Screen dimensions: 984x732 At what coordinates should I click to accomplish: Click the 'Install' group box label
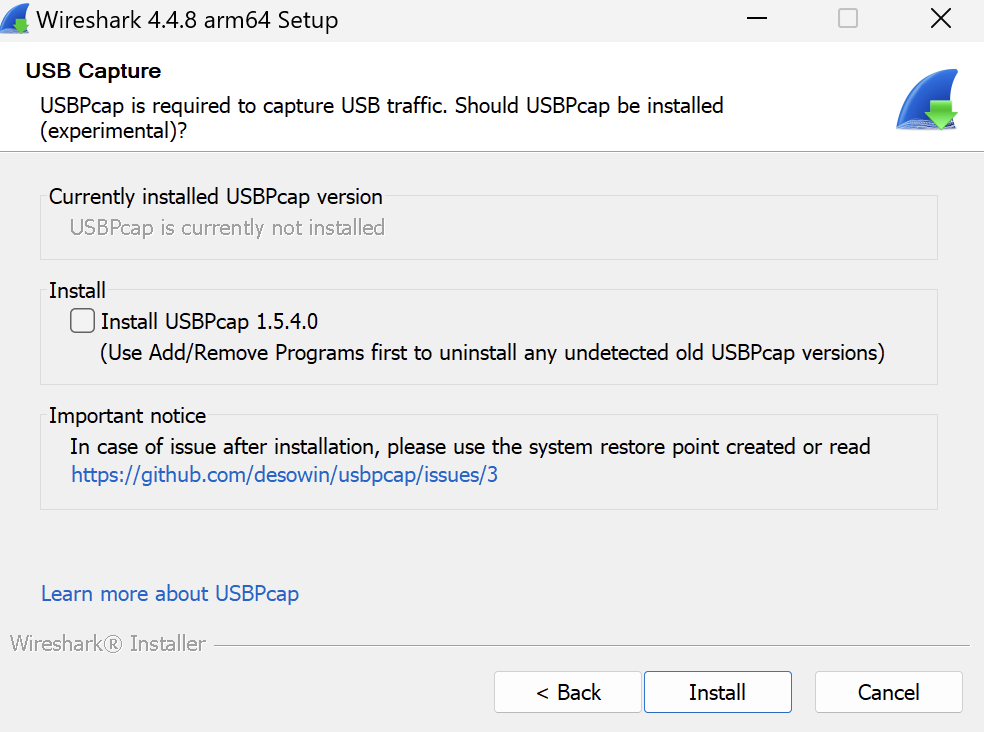77,291
